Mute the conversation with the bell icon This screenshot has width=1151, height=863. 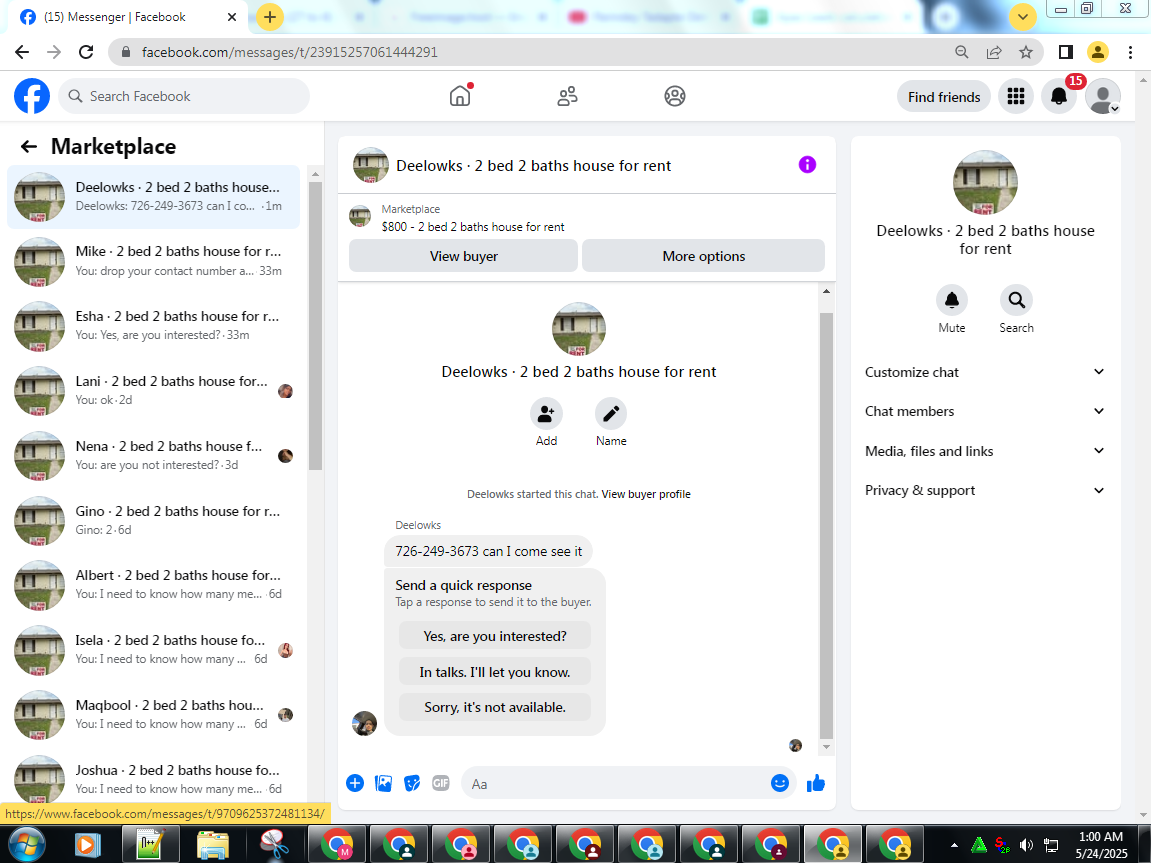click(951, 300)
